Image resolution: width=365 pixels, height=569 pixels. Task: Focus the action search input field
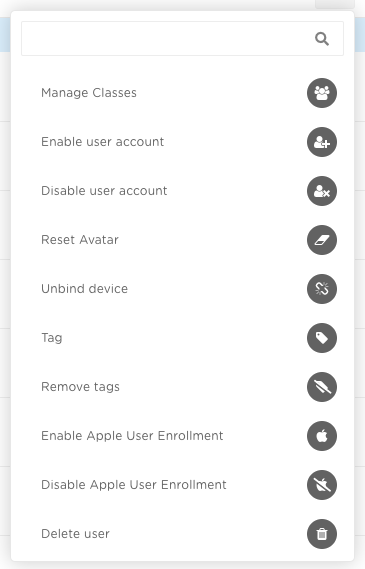(182, 38)
